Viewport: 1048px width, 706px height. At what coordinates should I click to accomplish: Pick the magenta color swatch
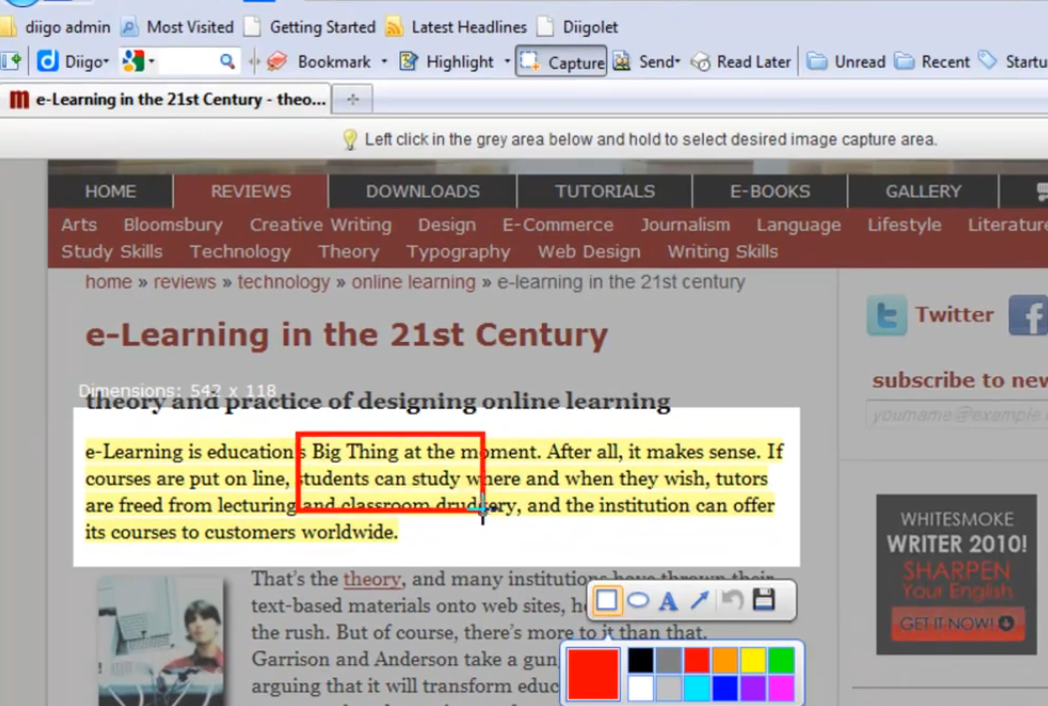781,688
